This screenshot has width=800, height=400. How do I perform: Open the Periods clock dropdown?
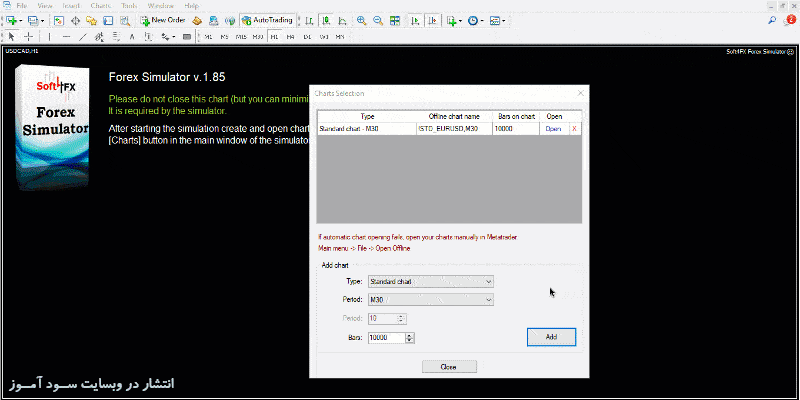point(476,20)
